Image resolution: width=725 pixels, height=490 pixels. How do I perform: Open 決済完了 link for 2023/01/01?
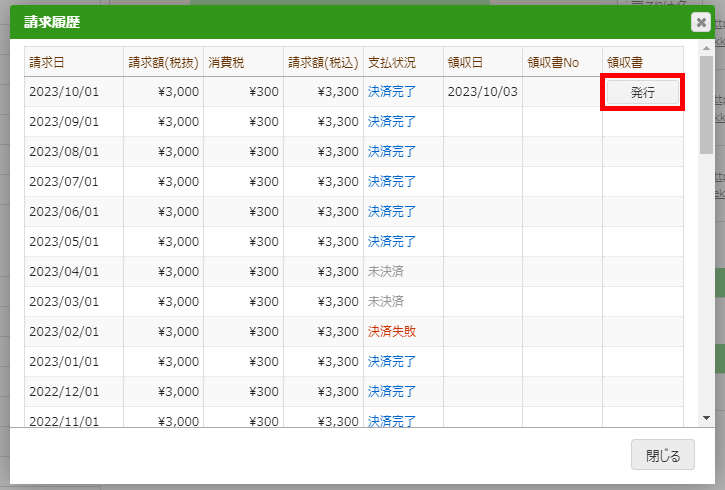point(392,361)
